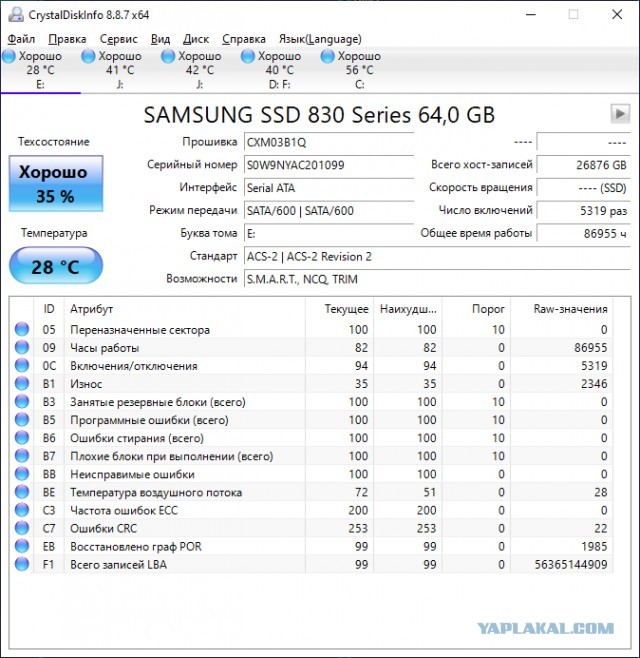640x658 pixels.
Task: Click the SATA/600 transfer mode field
Action: [x=329, y=210]
